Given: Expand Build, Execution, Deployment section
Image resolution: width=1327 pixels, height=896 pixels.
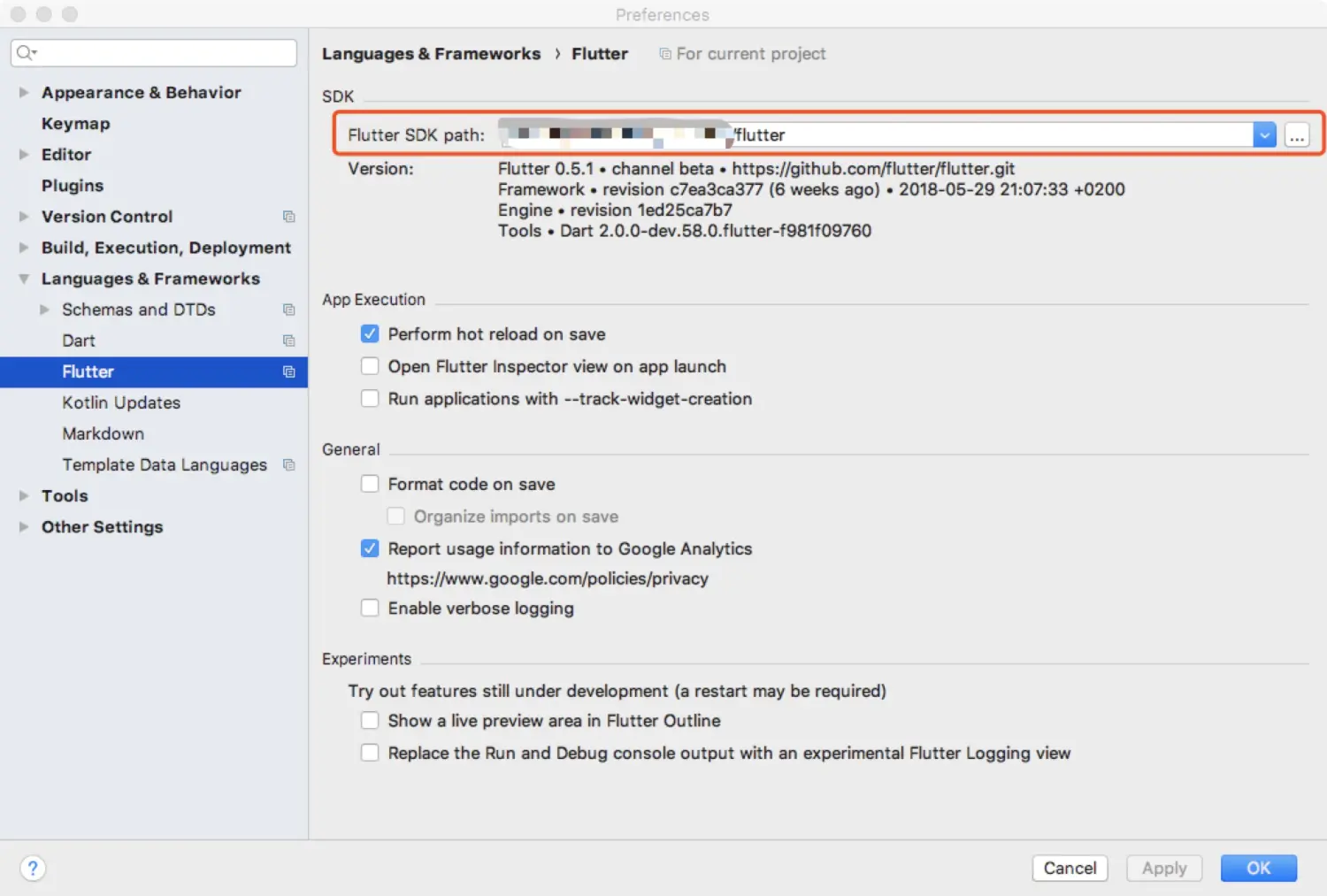Looking at the screenshot, I should pos(24,248).
